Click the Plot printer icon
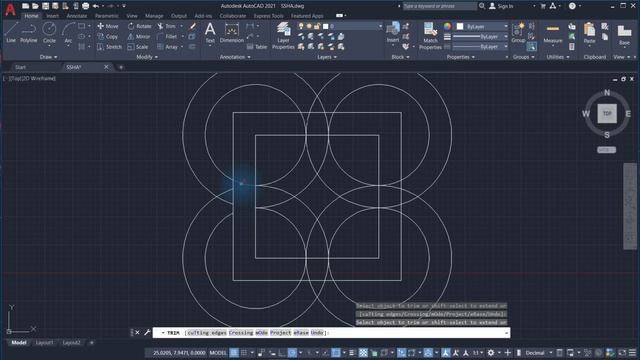This screenshot has height=360, width=640. (x=85, y=6)
